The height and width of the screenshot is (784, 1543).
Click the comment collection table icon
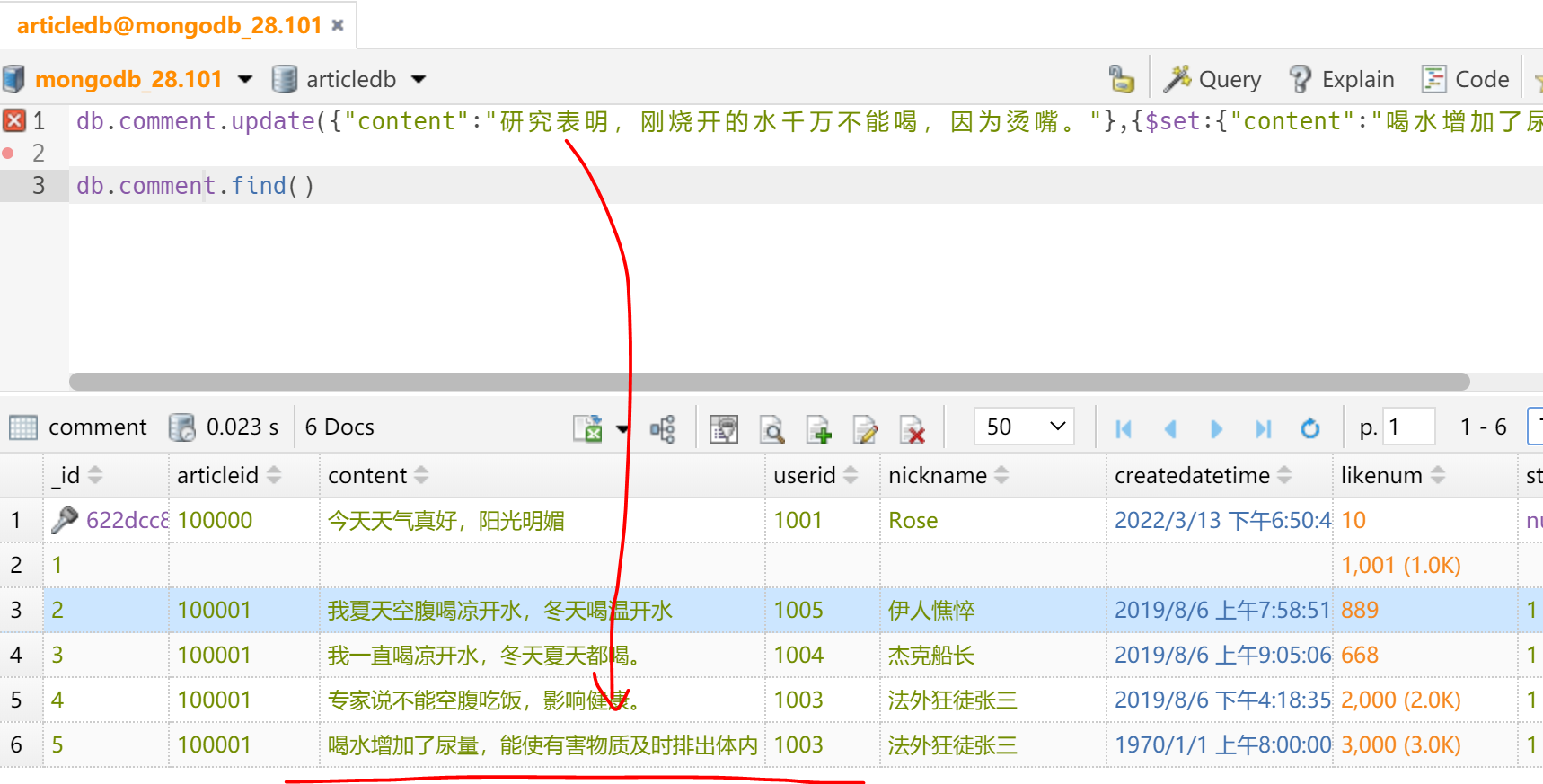(23, 427)
